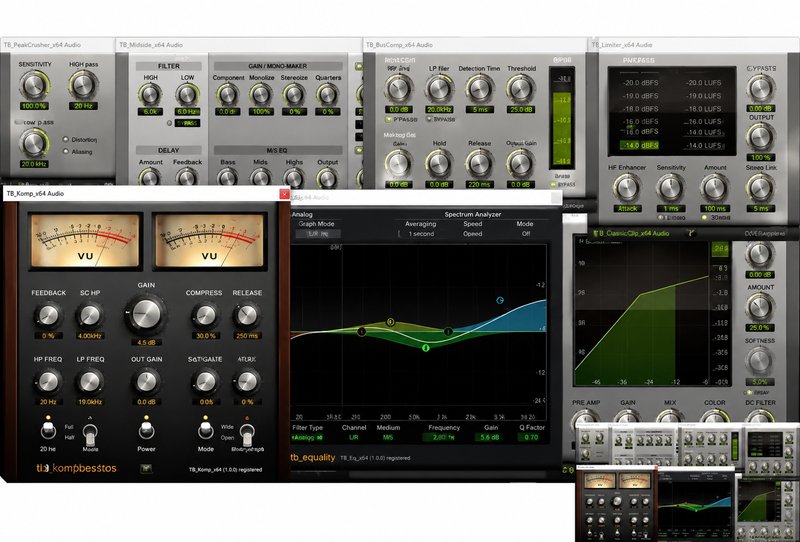
Task: Click the Stereo Link knob in TB_Limiter
Action: (760, 188)
